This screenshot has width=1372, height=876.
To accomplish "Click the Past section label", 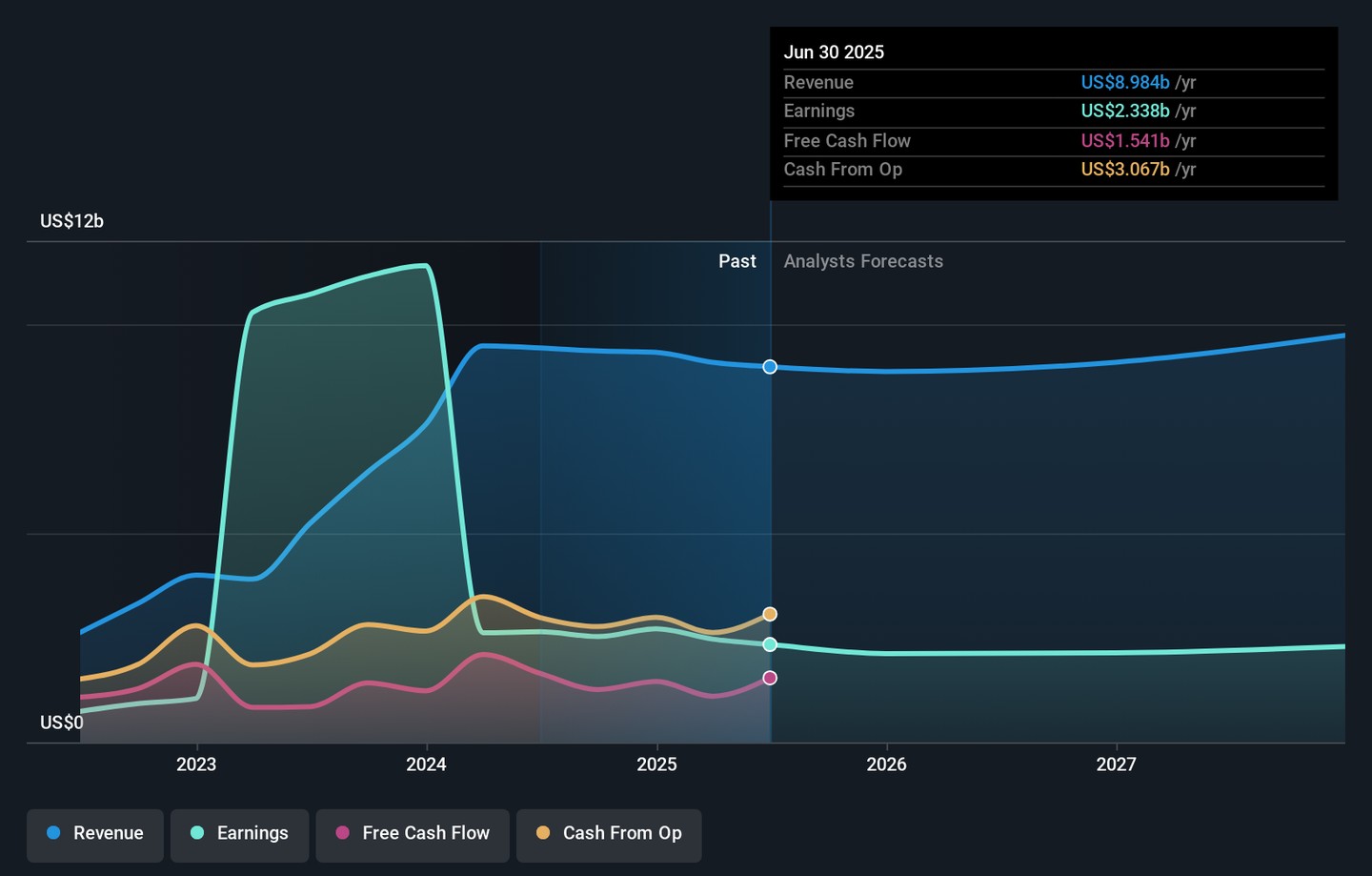I will (x=736, y=261).
